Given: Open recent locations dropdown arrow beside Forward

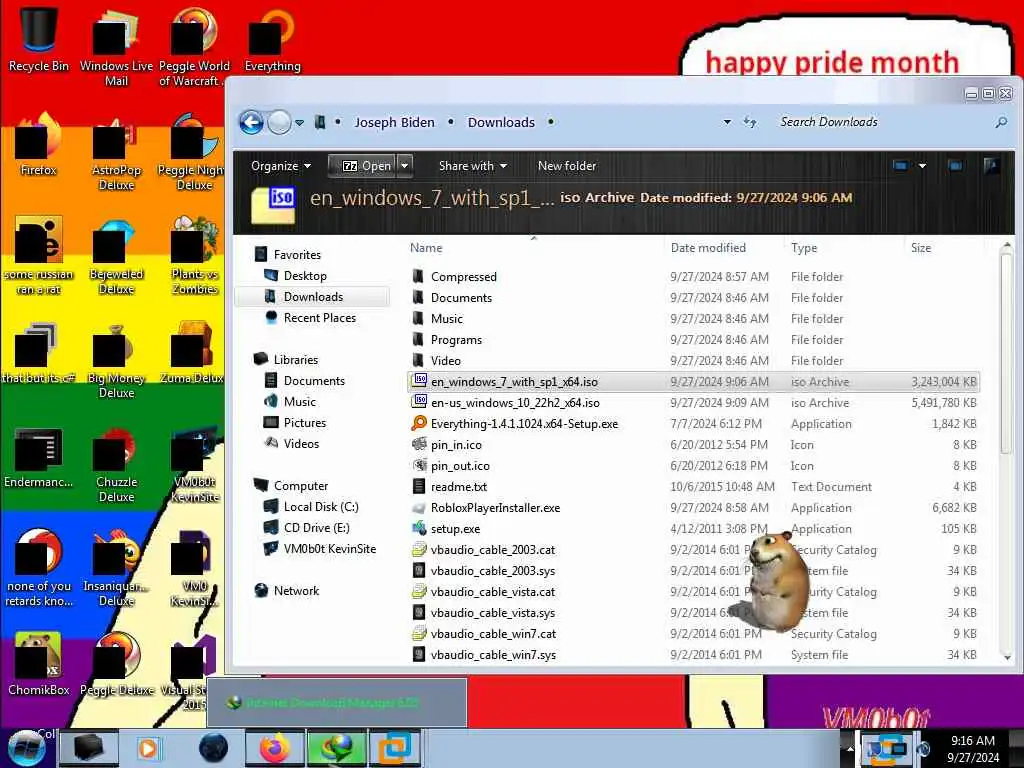Looking at the screenshot, I should [299, 123].
